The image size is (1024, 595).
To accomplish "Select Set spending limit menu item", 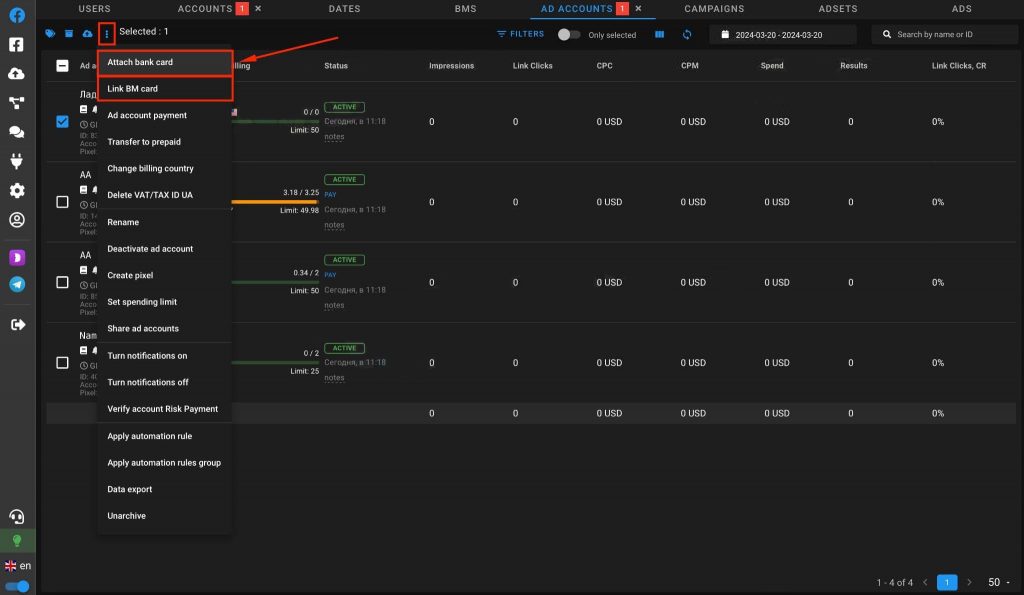I will 165,302.
